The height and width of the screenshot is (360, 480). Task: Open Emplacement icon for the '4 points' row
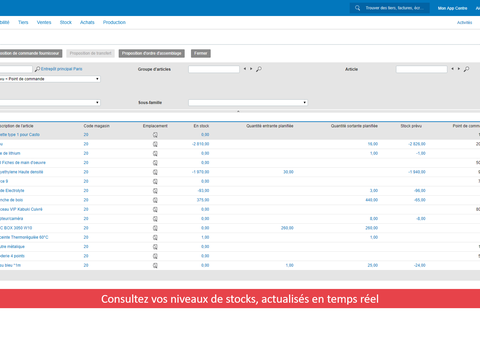coord(155,256)
